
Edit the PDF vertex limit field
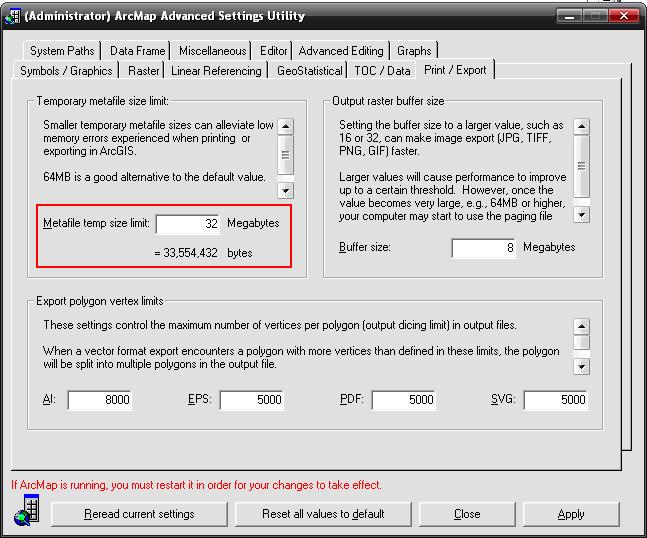pyautogui.click(x=403, y=400)
